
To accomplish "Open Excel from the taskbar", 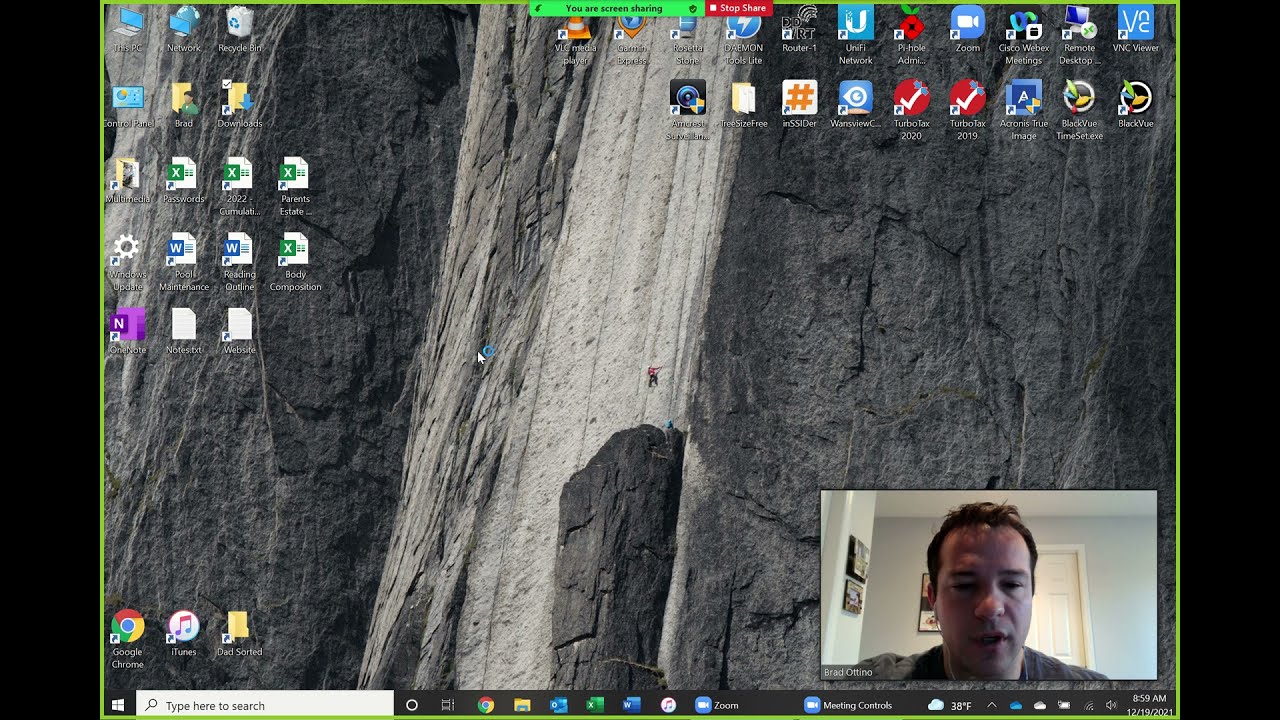I will [595, 705].
